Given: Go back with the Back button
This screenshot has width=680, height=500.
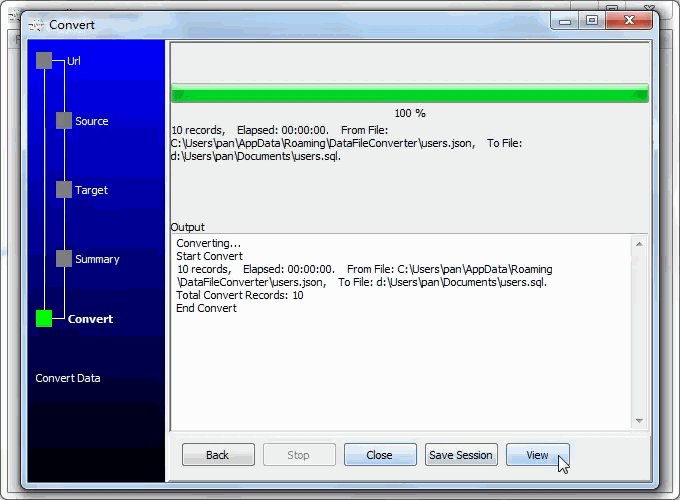Looking at the screenshot, I should click(x=218, y=455).
